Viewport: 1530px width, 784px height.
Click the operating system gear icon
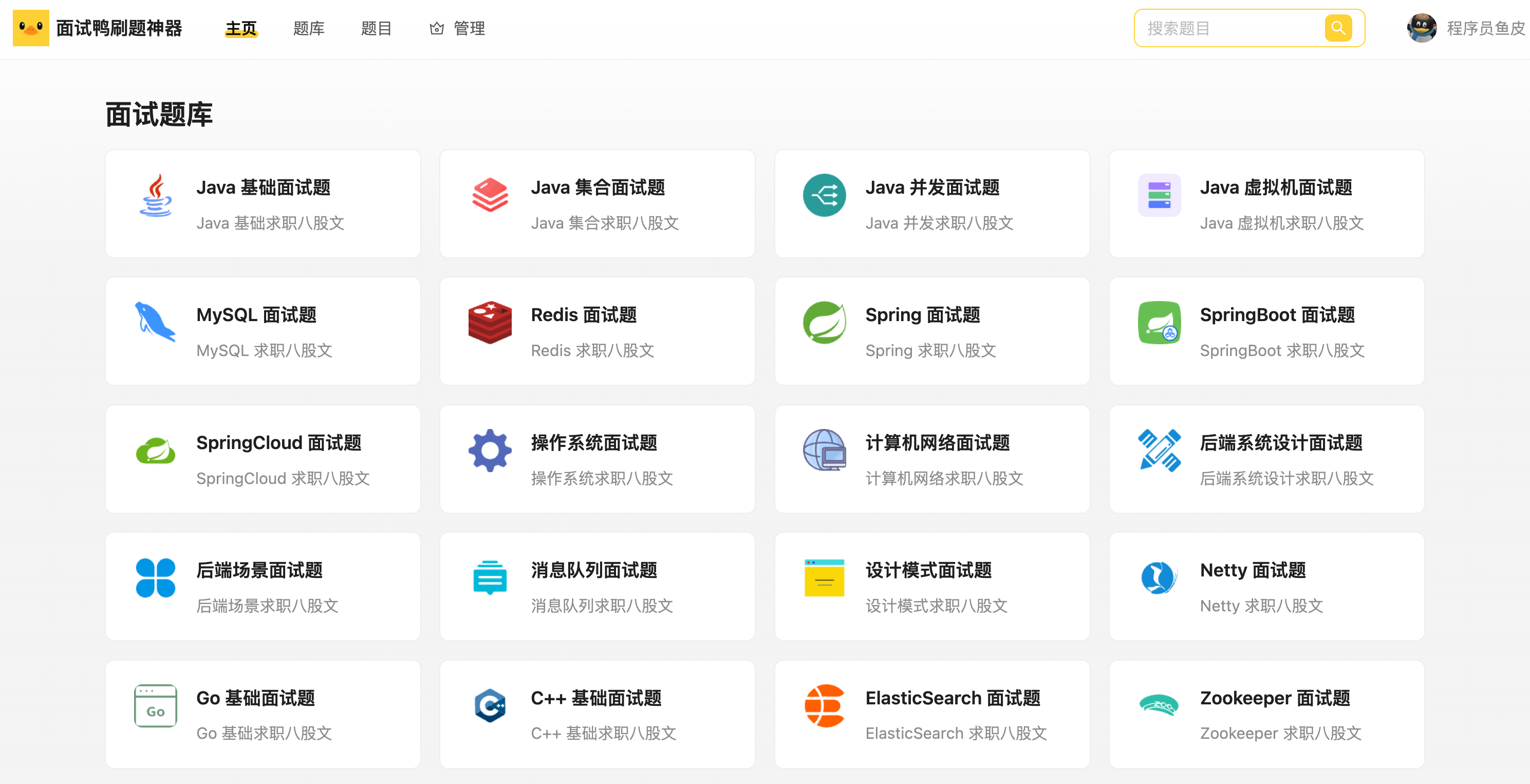(490, 450)
